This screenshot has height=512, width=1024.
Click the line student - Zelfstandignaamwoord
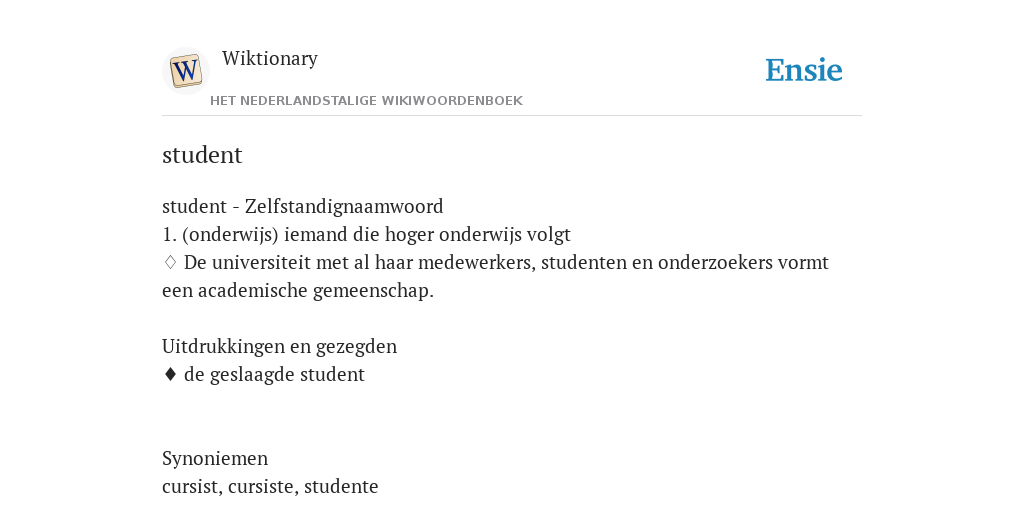point(302,206)
